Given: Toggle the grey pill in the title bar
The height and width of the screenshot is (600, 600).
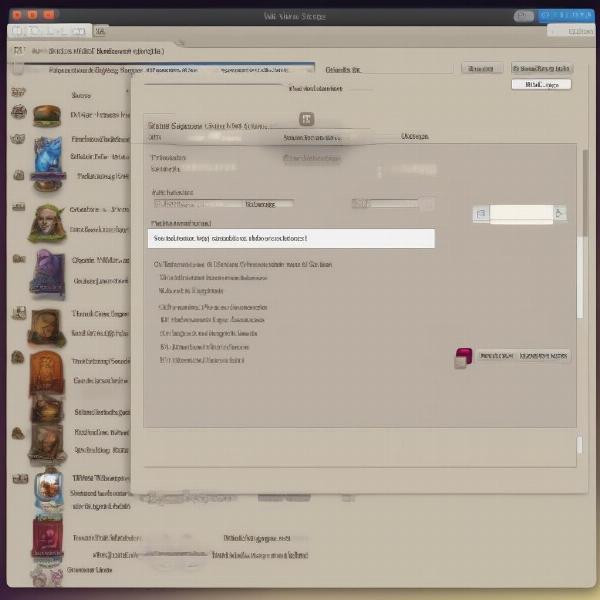Looking at the screenshot, I should coord(523,16).
